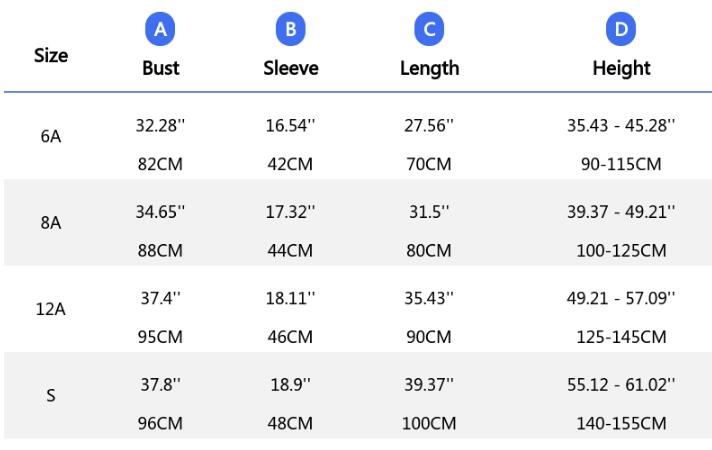Screen dimensions: 712x450
Task: Click the 140-155CM height range
Action: [x=621, y=423]
